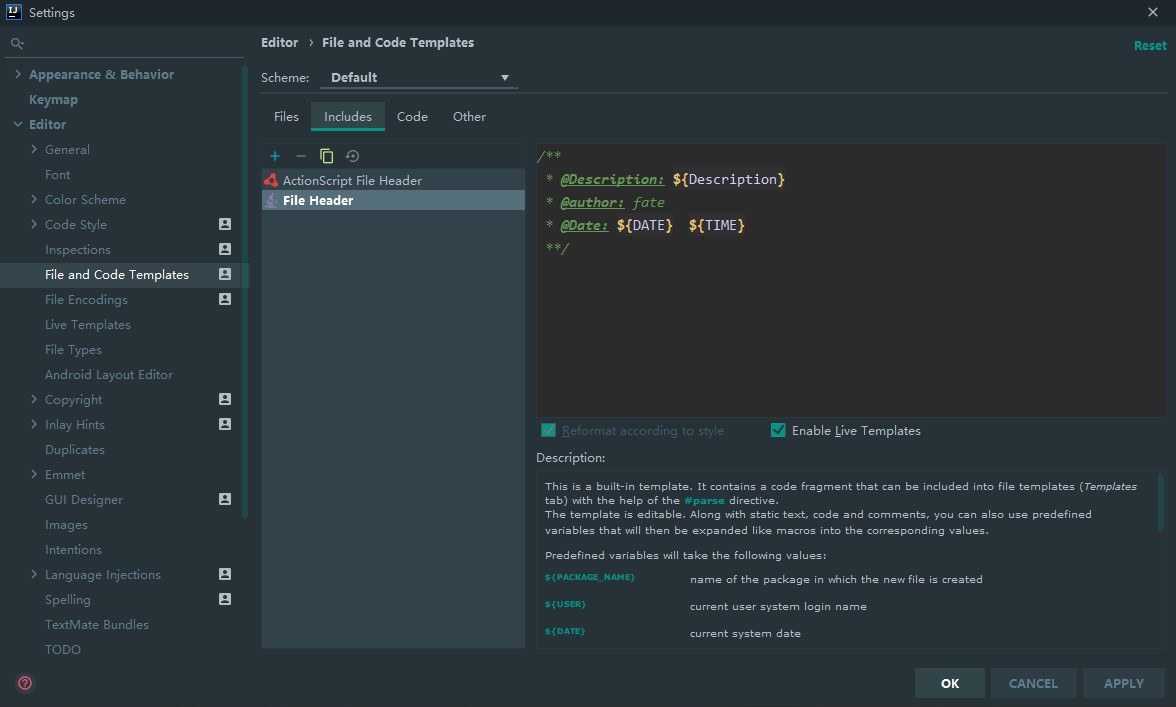1176x707 pixels.
Task: Add a new include template with plus icon
Action: coord(274,156)
